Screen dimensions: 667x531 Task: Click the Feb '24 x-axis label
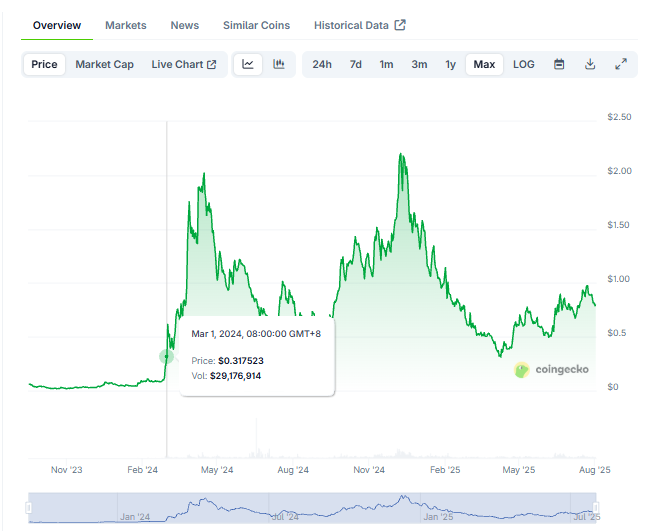pos(143,470)
